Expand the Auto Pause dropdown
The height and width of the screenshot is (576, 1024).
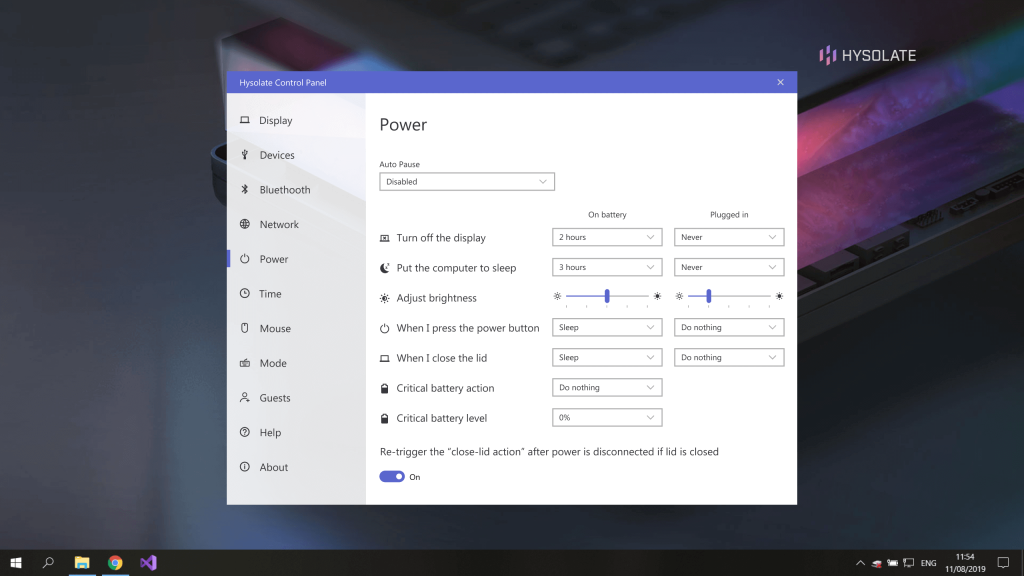[x=466, y=182]
